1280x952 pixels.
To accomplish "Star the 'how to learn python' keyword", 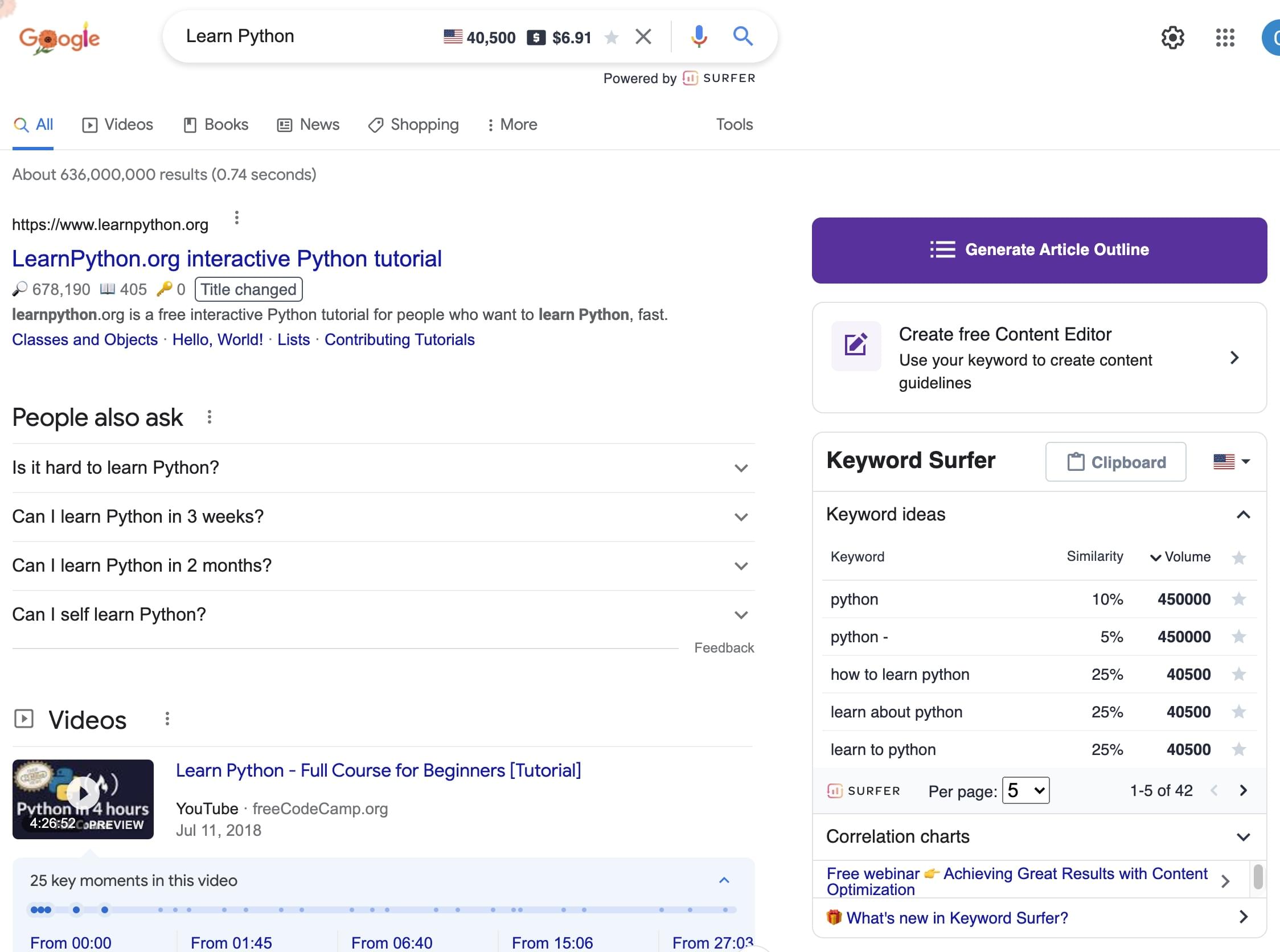I will tap(1238, 674).
